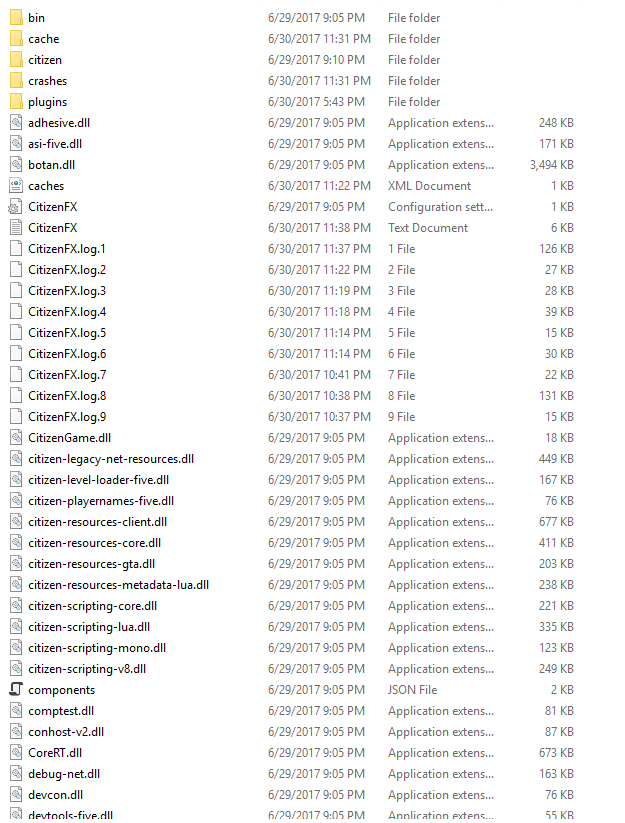Select the bin folder icon
The image size is (625, 823).
tap(16, 17)
